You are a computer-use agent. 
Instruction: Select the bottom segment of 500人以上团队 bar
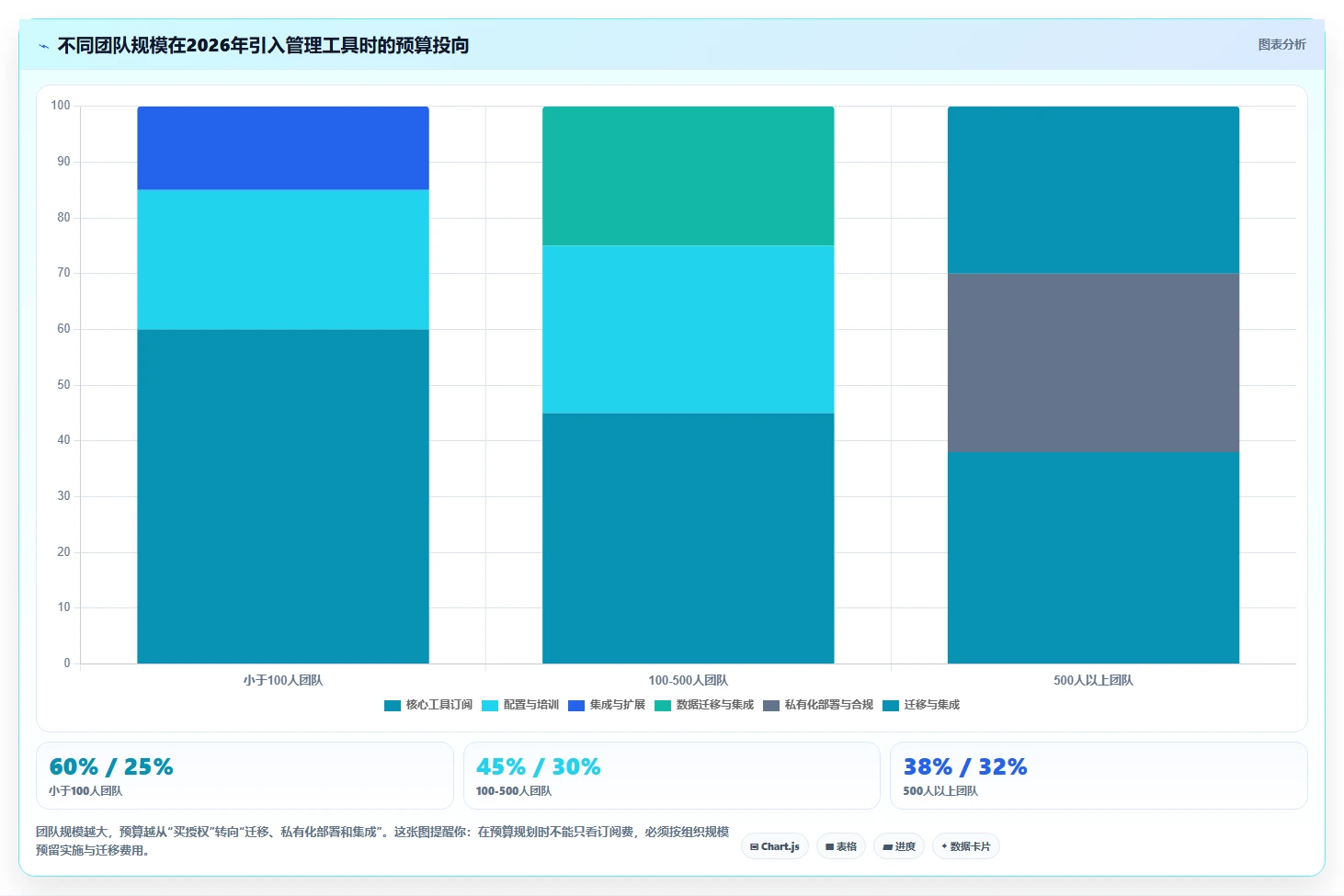1093,558
